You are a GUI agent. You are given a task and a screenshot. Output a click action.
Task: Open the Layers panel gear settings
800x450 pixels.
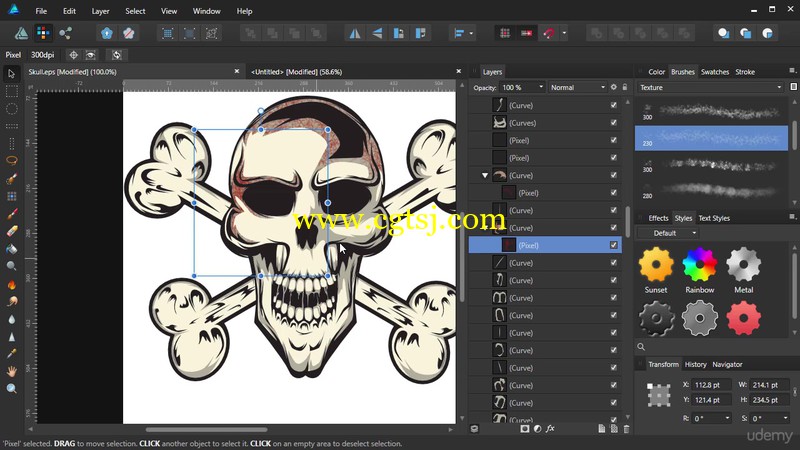click(614, 87)
